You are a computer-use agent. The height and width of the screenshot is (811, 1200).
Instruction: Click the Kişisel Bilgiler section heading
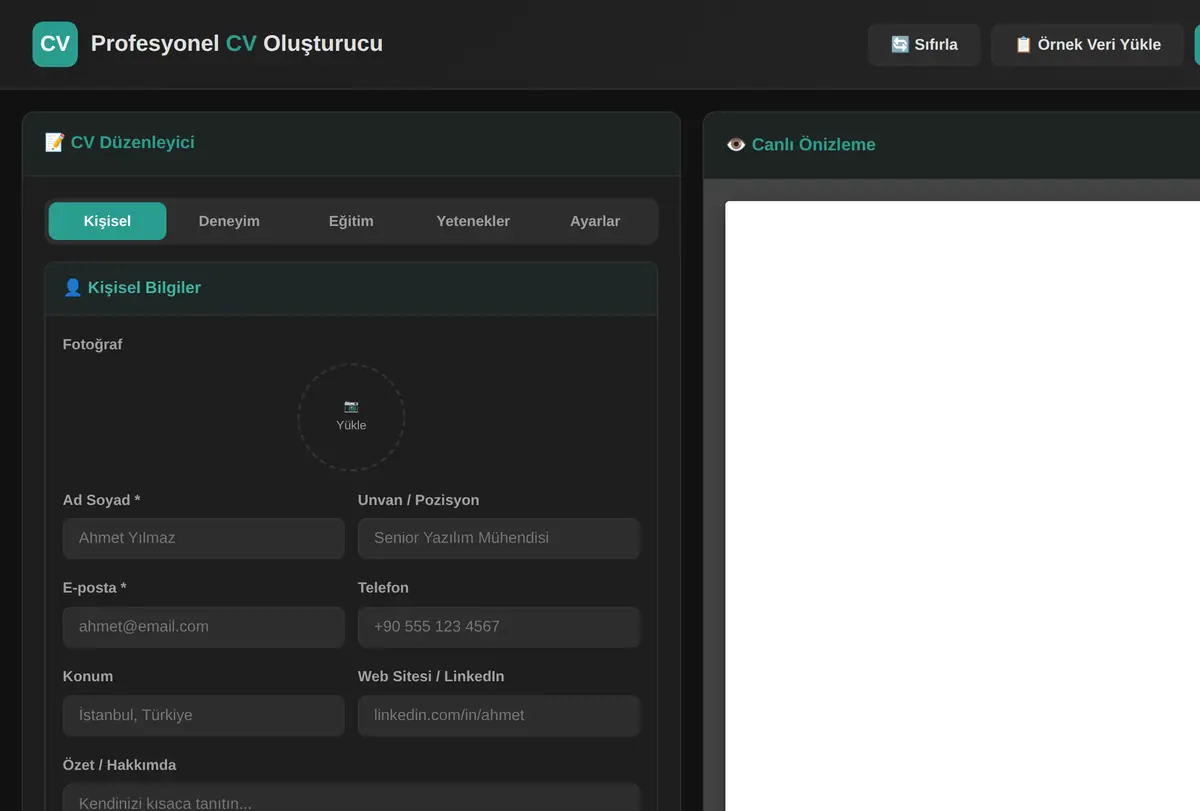[x=132, y=288]
